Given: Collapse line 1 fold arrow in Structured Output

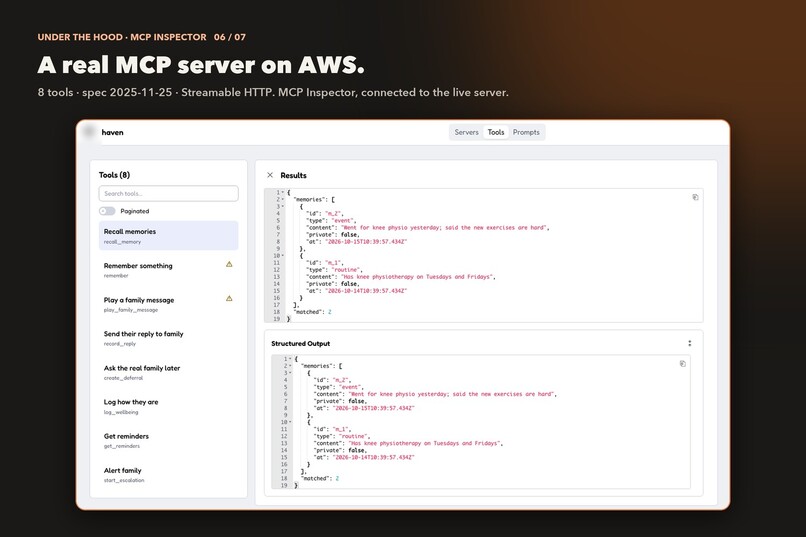Looking at the screenshot, I should click(290, 359).
